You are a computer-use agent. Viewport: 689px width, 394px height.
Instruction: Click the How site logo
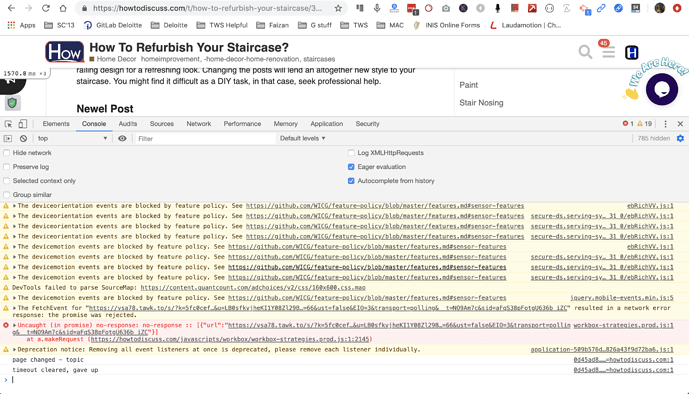point(64,52)
